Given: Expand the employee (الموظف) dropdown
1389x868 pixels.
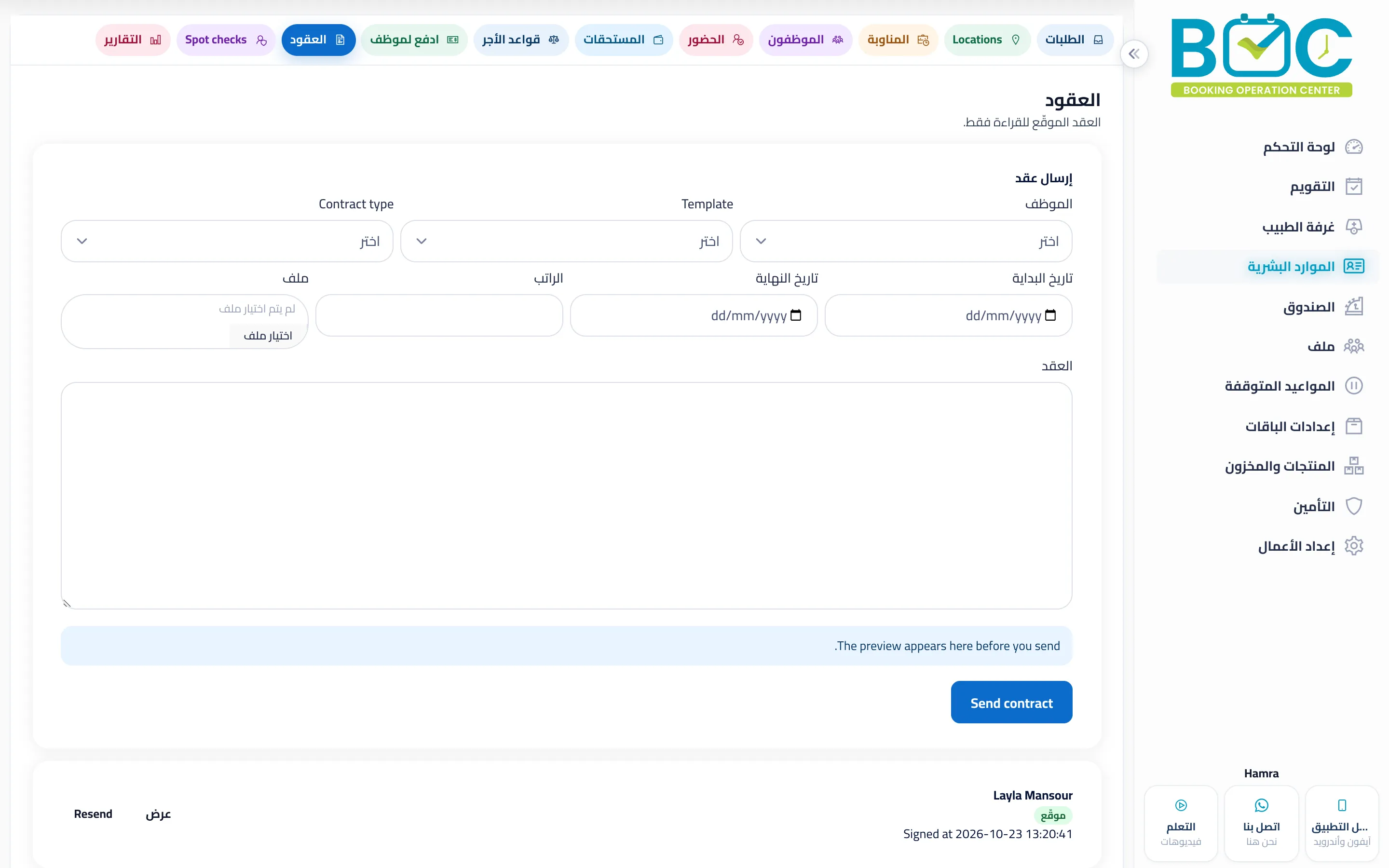Looking at the screenshot, I should click(906, 241).
